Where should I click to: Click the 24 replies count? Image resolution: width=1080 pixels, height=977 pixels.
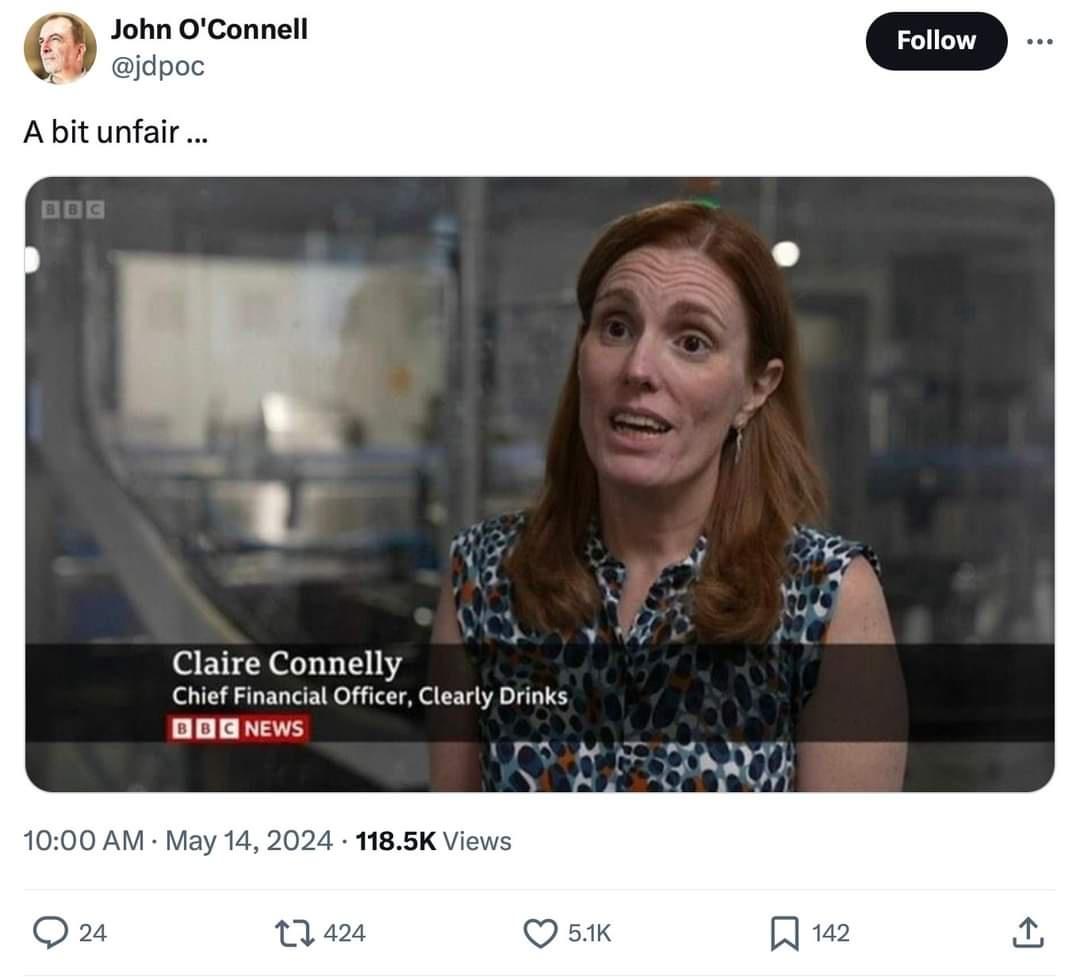point(92,933)
